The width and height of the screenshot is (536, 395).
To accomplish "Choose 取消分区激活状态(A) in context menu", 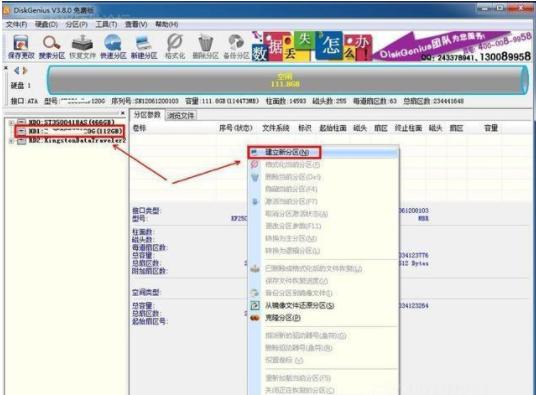I will coord(323,214).
